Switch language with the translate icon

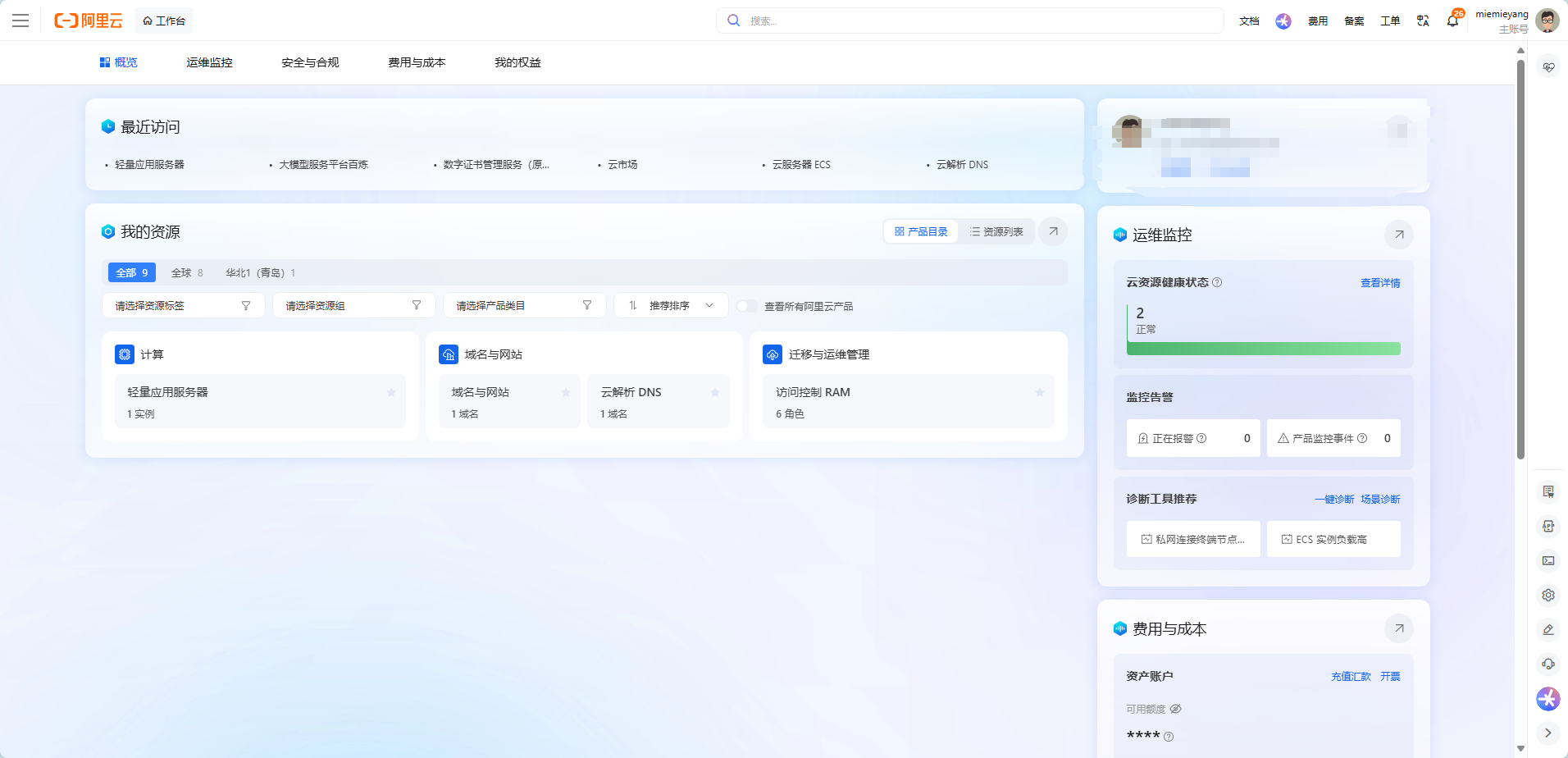coord(1423,21)
